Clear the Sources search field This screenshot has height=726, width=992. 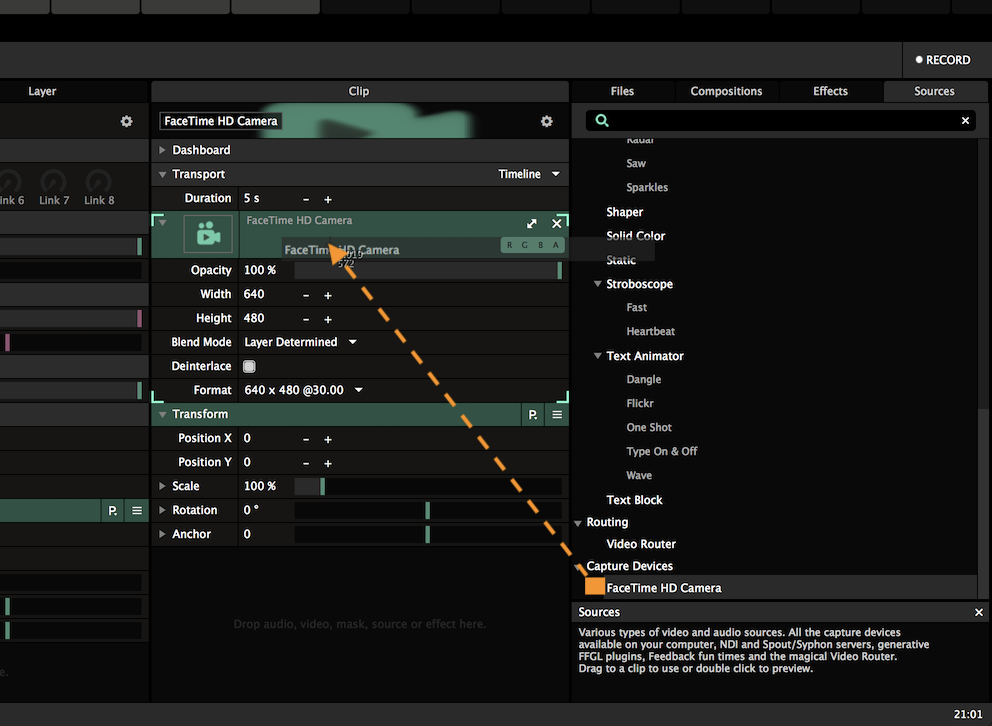pyautogui.click(x=965, y=121)
